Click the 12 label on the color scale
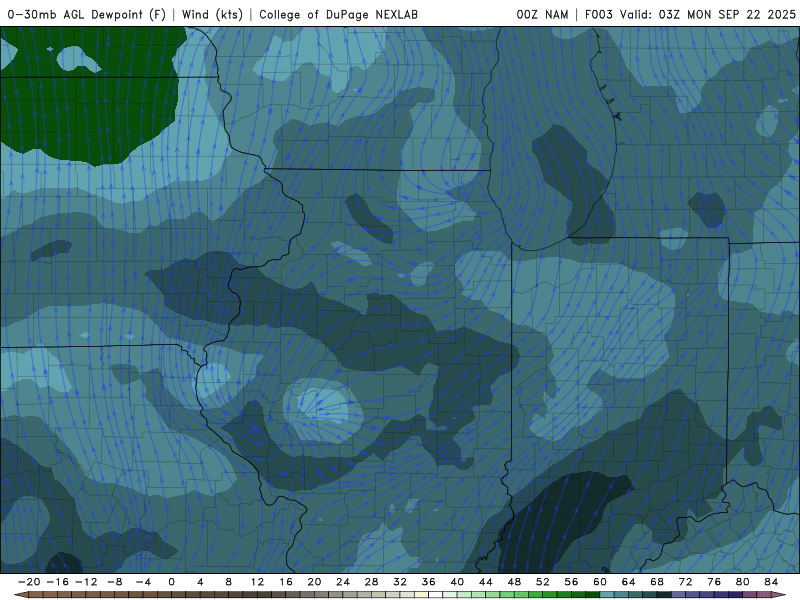Viewport: 800px width, 600px height. pyautogui.click(x=257, y=582)
